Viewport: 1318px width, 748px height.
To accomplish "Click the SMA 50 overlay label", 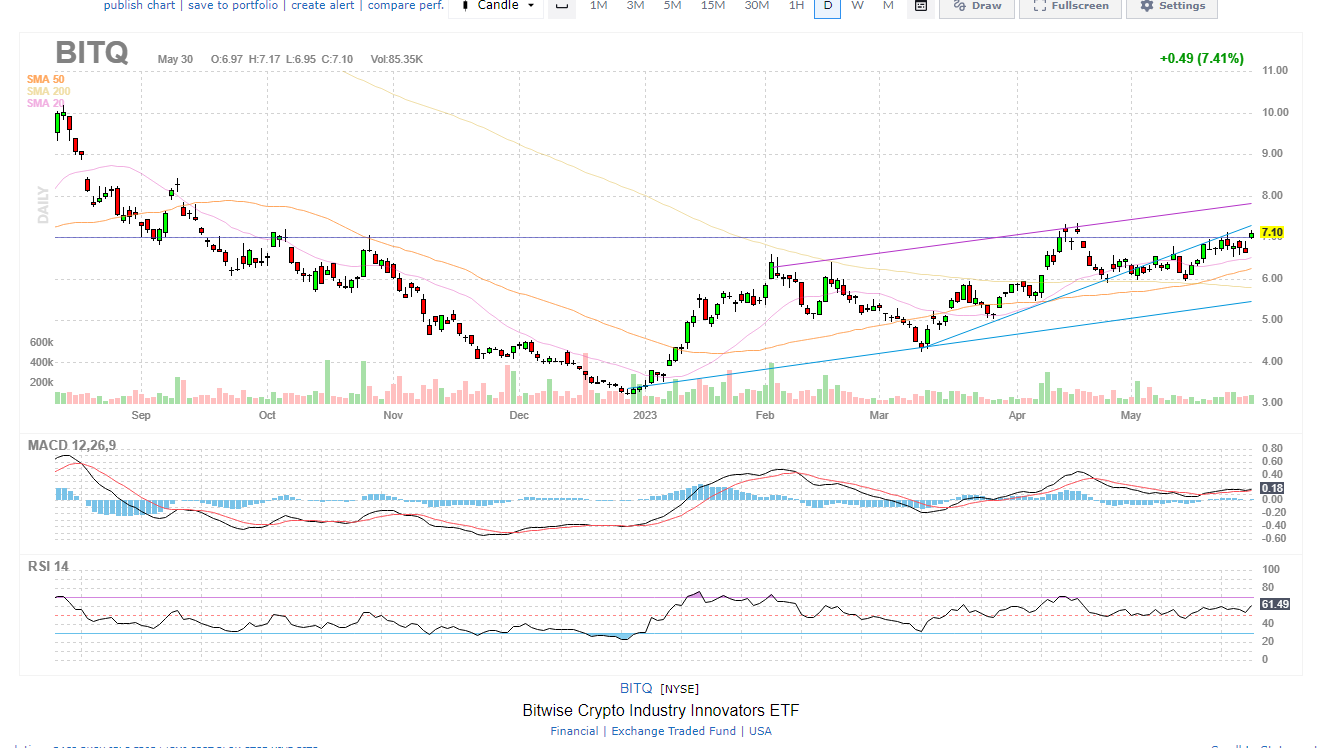I will [45, 78].
